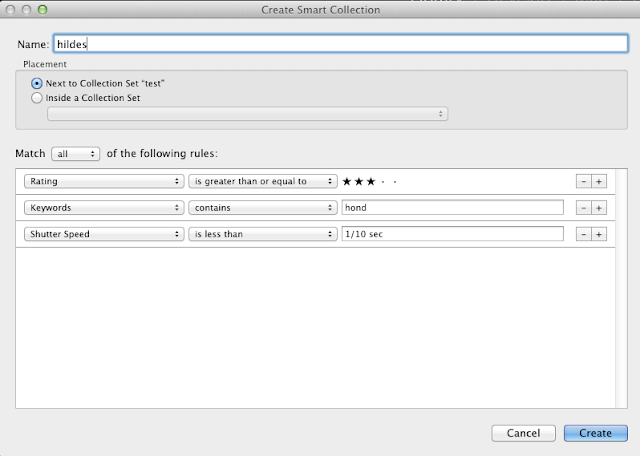
Task: Add a rule after the Rating row
Action: 599,182
